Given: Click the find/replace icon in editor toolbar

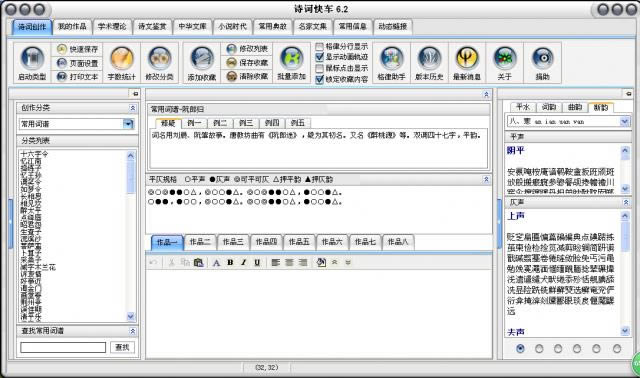Looking at the screenshot, I should coord(321,262).
